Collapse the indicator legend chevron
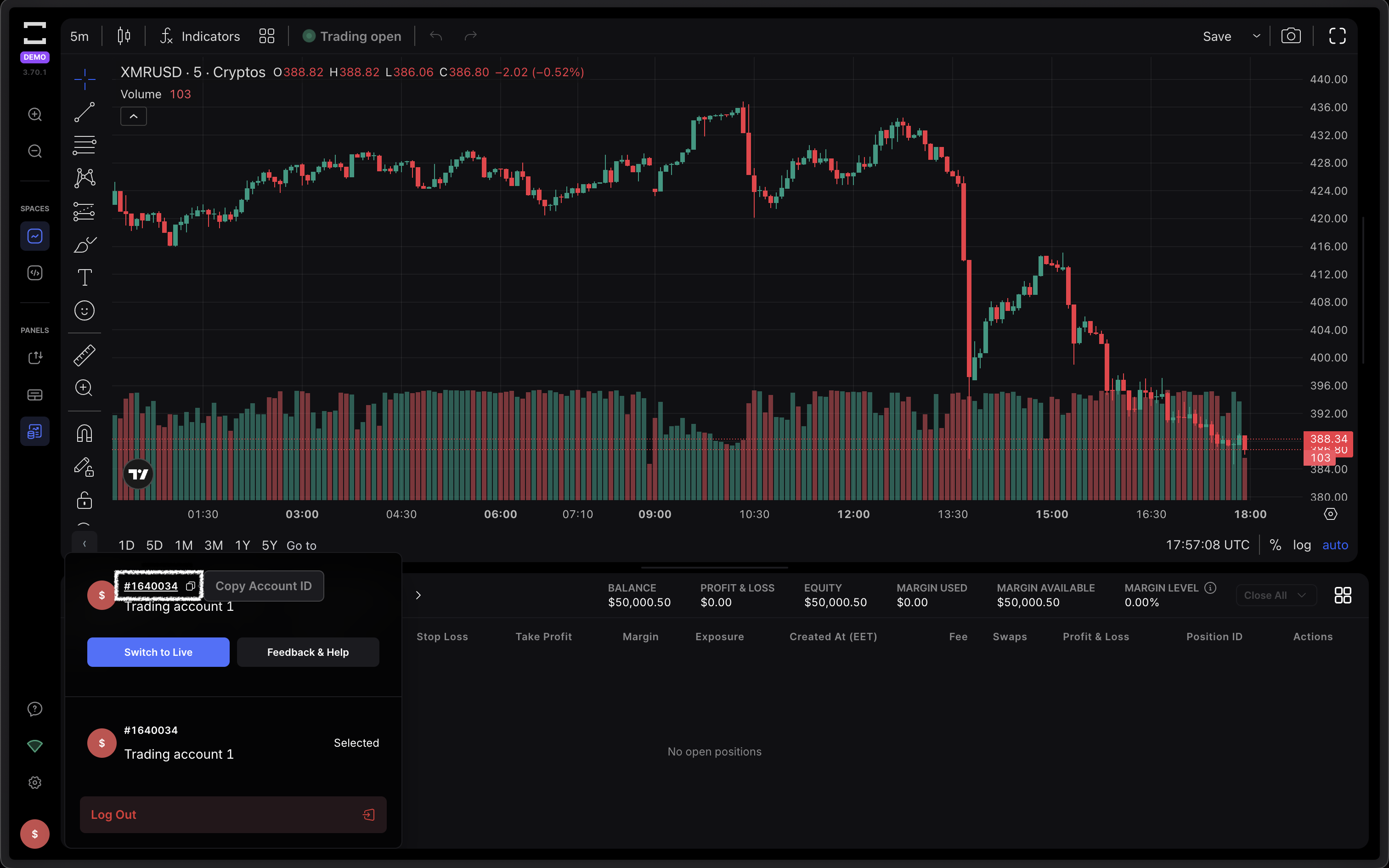 (134, 117)
